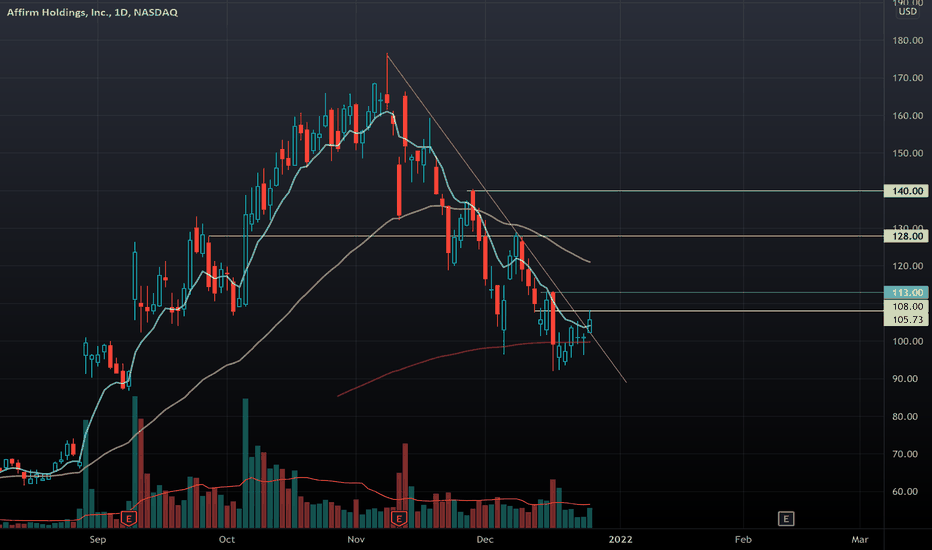Click the Oct date axis label
Image resolution: width=932 pixels, height=550 pixels.
click(226, 539)
